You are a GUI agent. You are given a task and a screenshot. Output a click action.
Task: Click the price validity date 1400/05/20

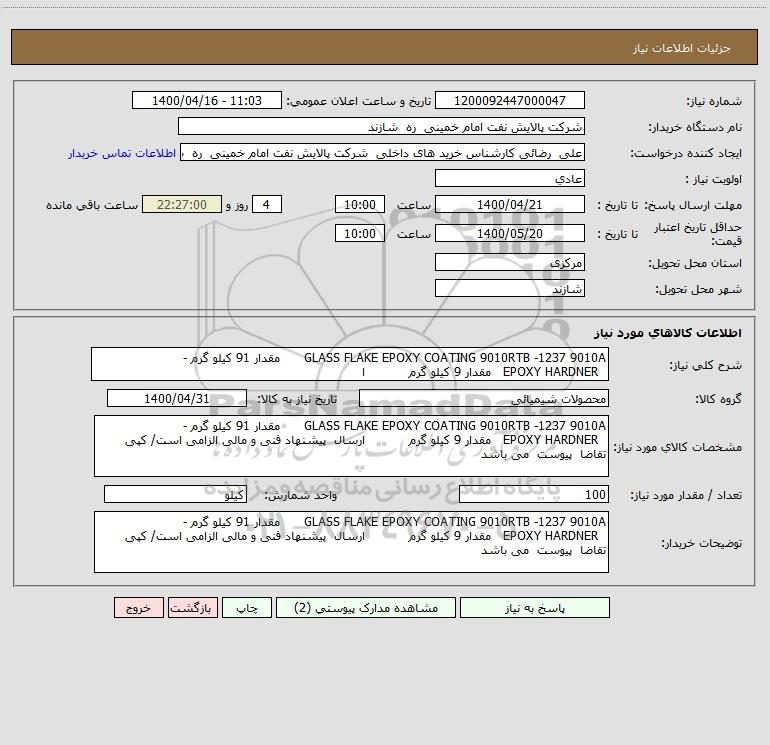click(510, 233)
